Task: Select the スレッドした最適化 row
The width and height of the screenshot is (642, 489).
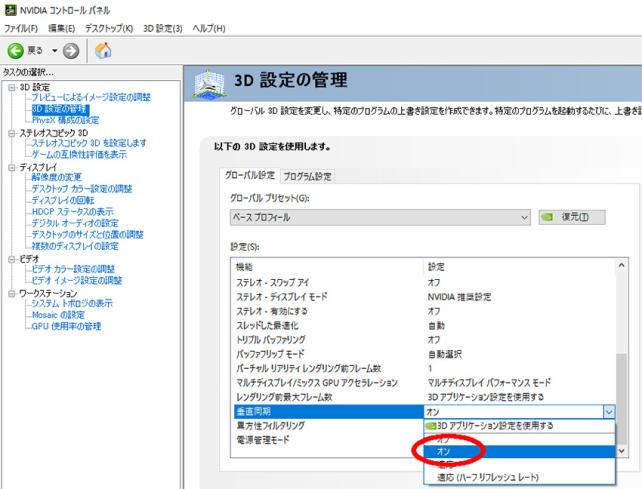Action: click(x=425, y=326)
